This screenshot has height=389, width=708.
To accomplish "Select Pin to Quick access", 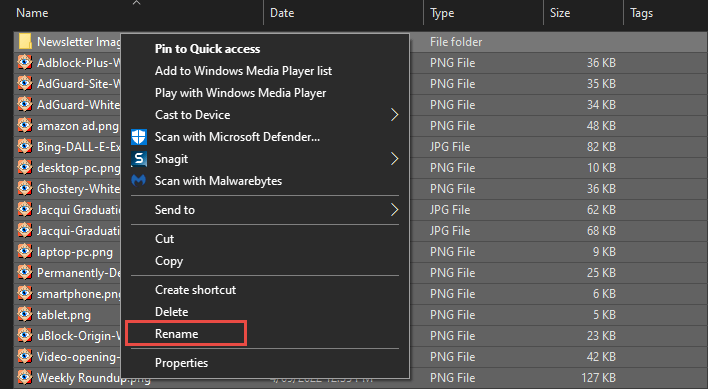I will click(x=207, y=49).
